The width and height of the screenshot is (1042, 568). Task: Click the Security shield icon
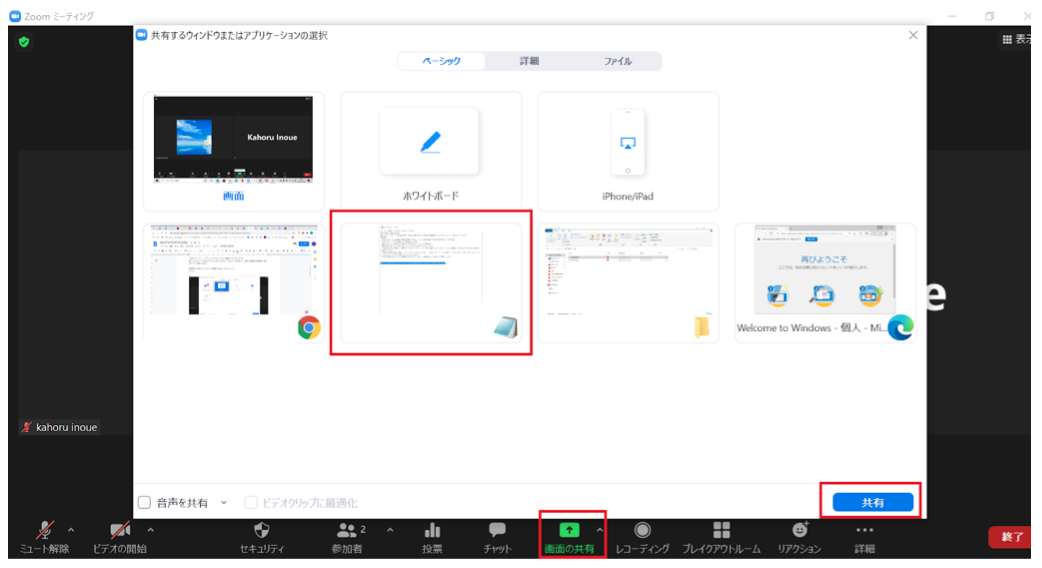pyautogui.click(x=262, y=531)
